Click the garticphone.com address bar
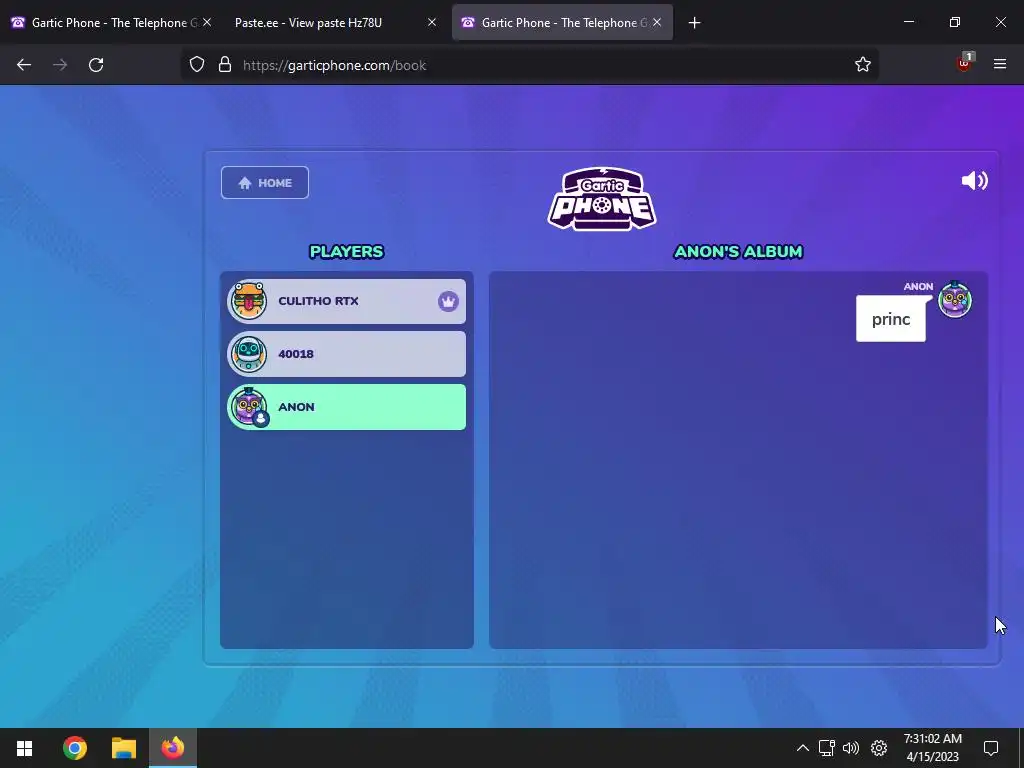The image size is (1024, 768). (x=529, y=65)
